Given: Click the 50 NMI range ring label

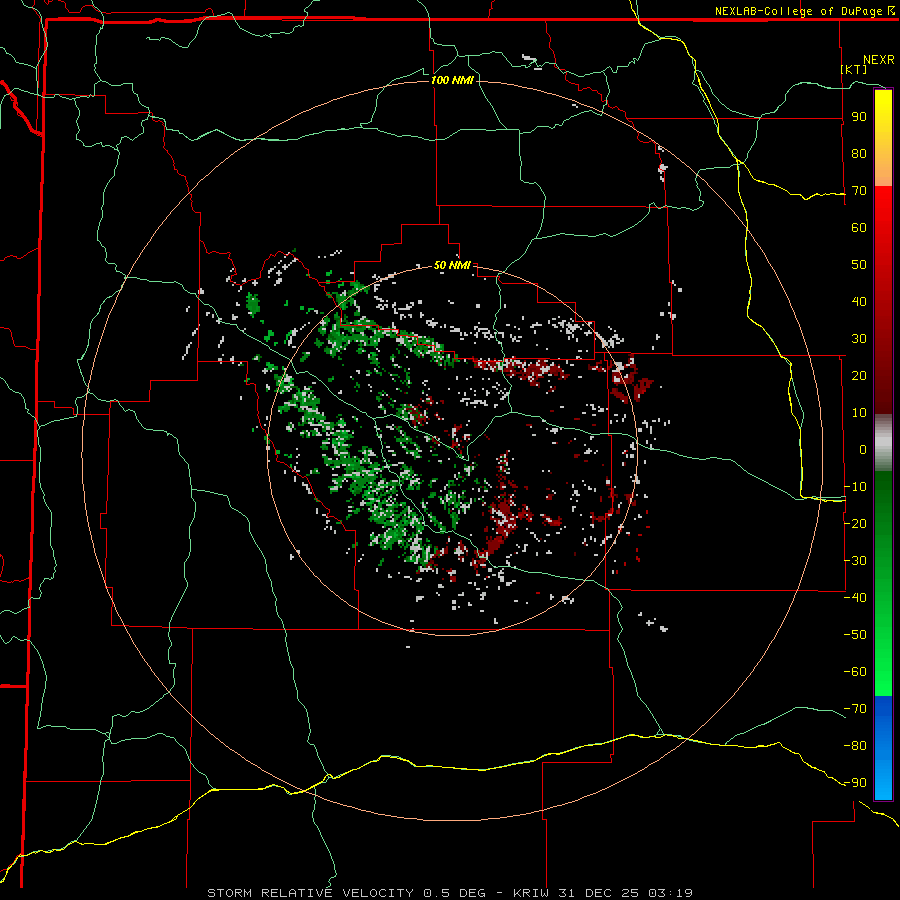Looking at the screenshot, I should pyautogui.click(x=452, y=265).
